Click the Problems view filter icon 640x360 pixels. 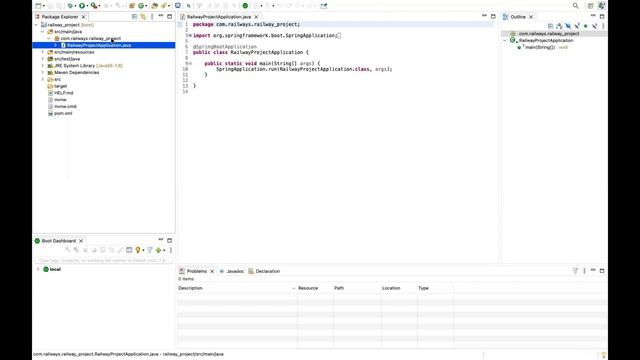tap(575, 271)
